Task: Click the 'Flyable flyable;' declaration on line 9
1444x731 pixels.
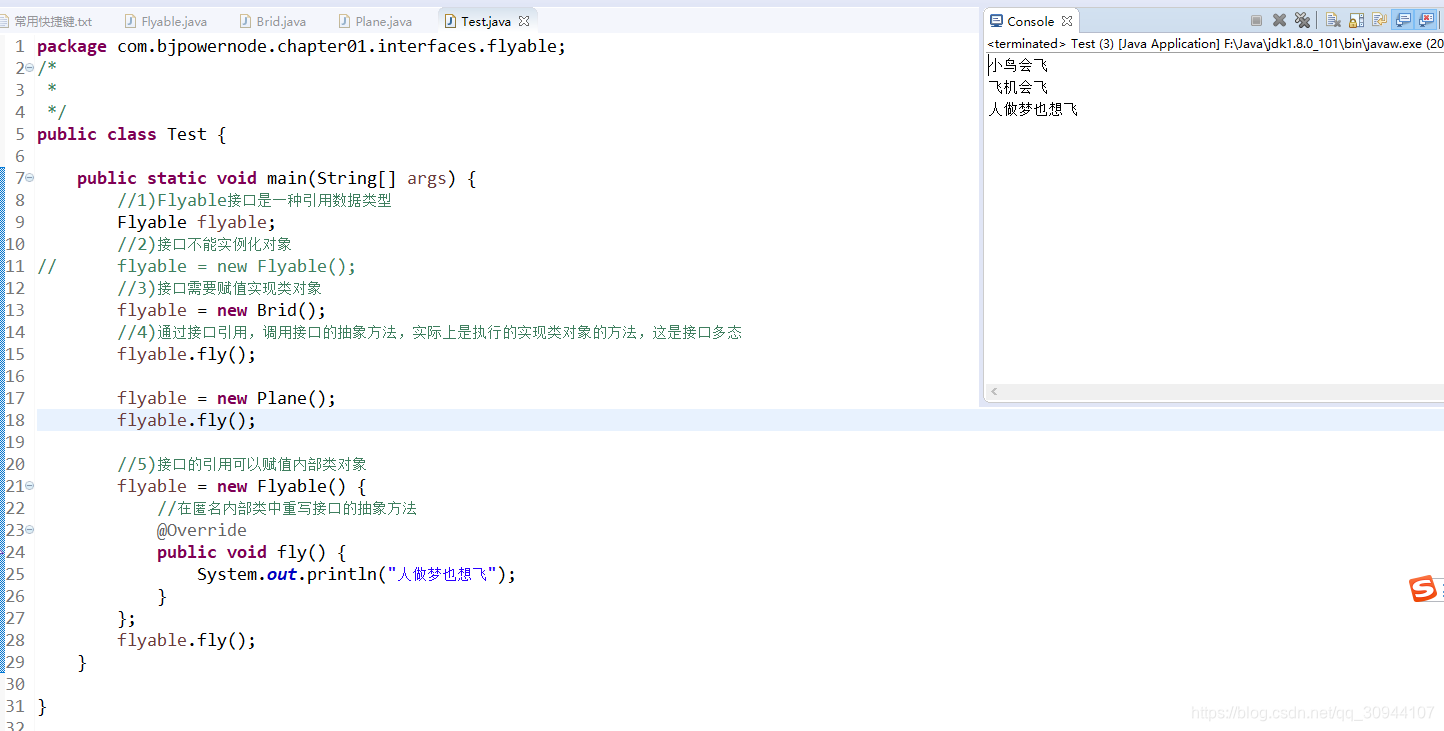Action: pos(196,222)
